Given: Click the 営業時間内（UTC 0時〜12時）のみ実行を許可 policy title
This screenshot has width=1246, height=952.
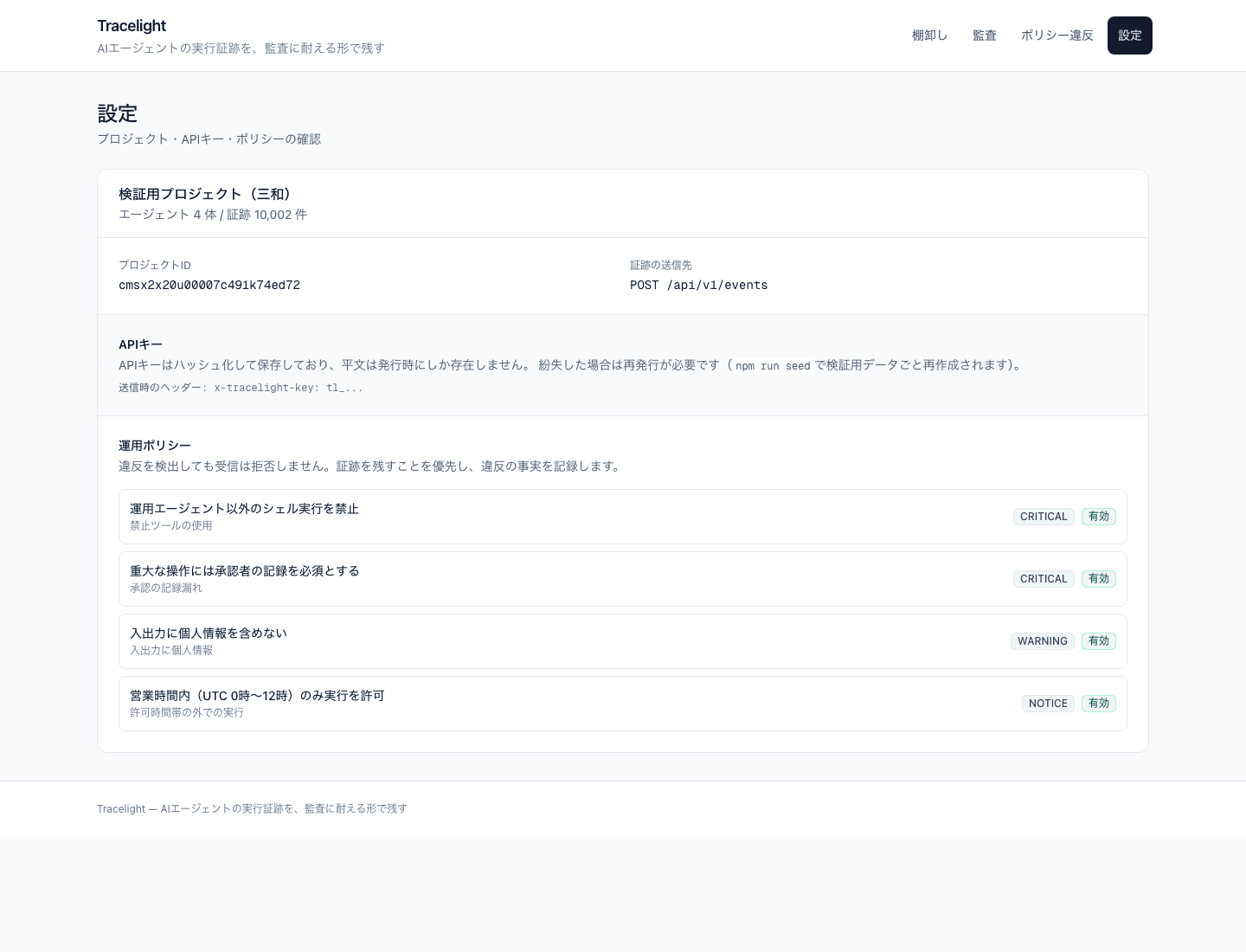Looking at the screenshot, I should coord(257,696).
